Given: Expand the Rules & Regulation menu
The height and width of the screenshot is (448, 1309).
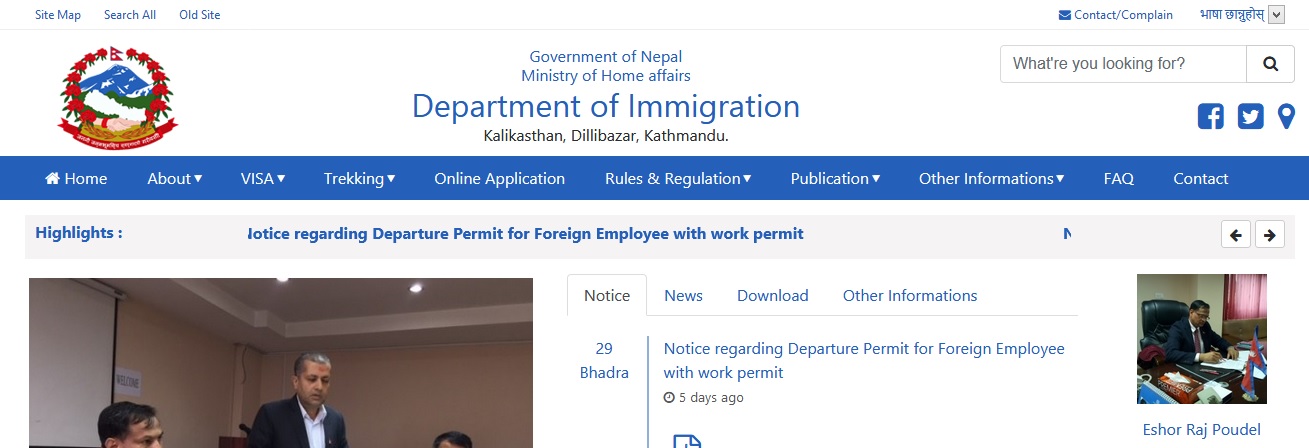Looking at the screenshot, I should tap(677, 179).
